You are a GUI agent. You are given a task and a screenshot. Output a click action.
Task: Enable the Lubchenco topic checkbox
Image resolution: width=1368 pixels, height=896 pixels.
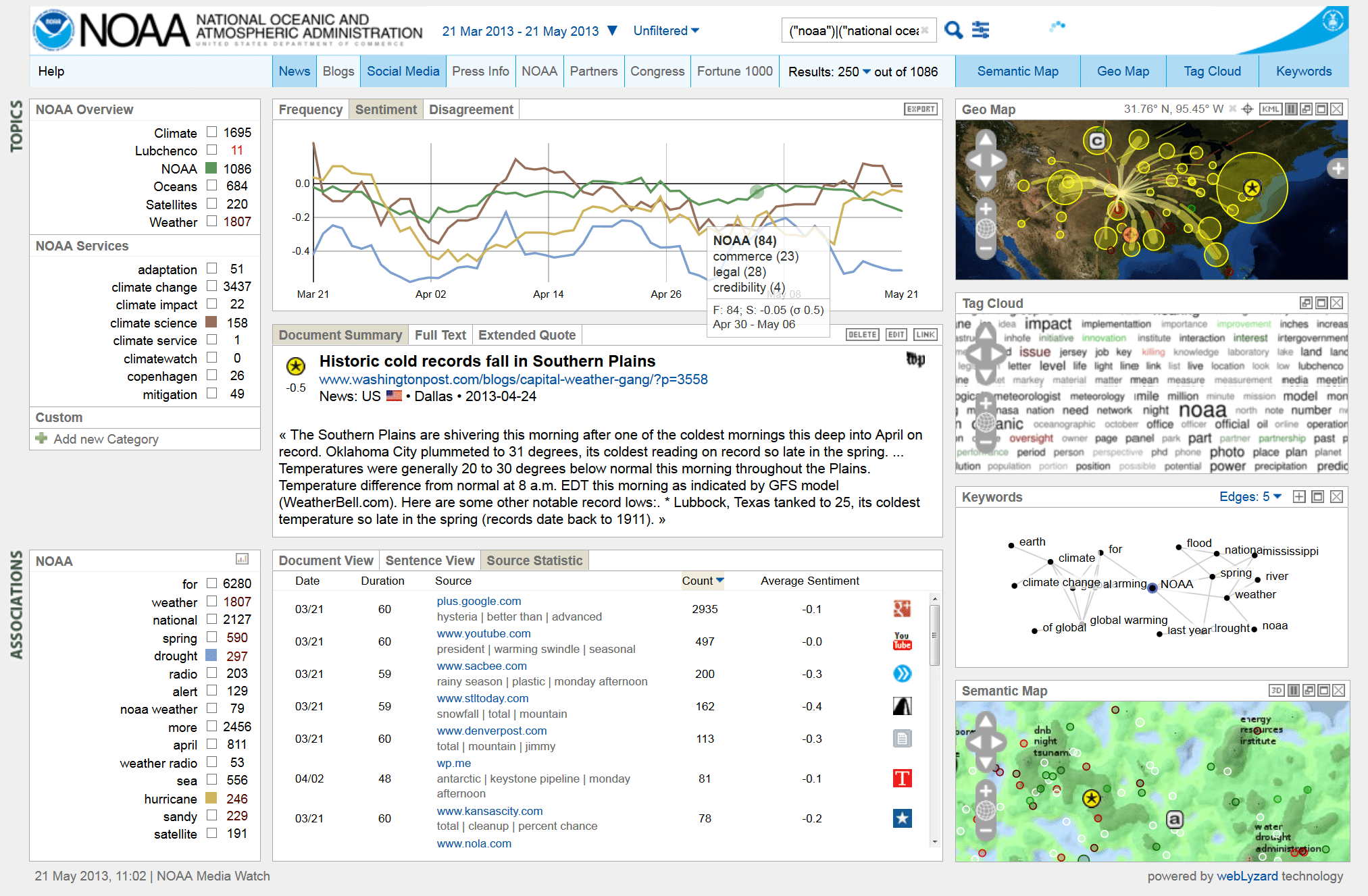211,150
